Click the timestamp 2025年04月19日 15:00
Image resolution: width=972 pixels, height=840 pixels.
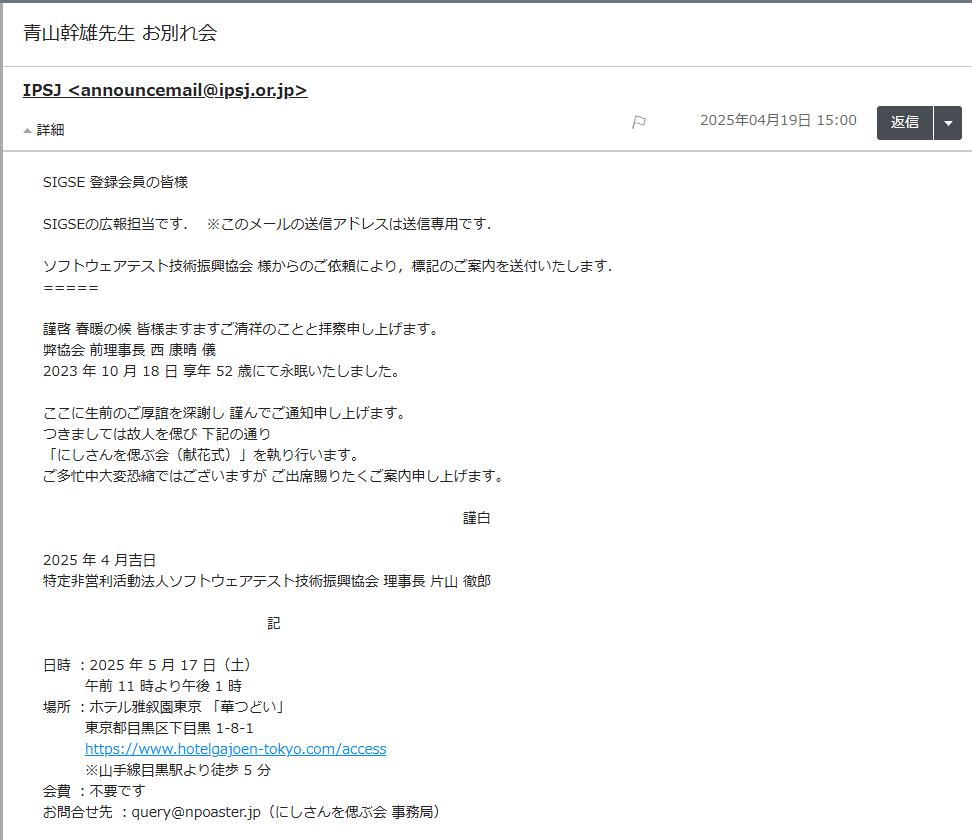[778, 120]
